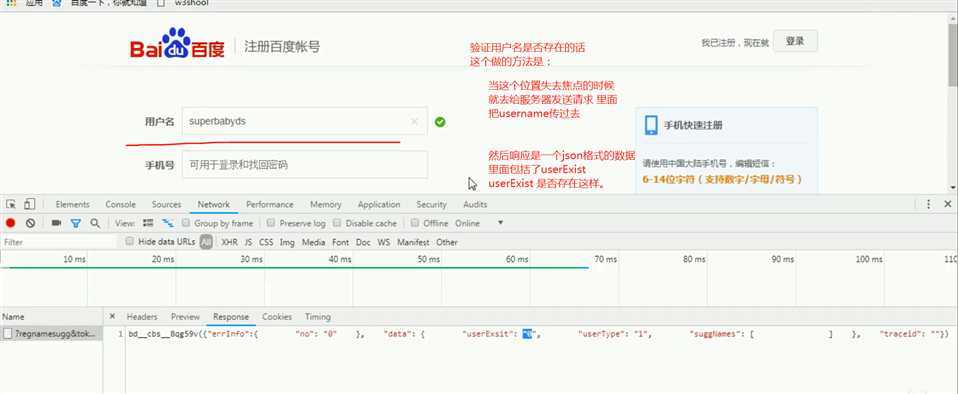
Task: Select the ?regnamesugg&tok request row
Action: click(51, 334)
